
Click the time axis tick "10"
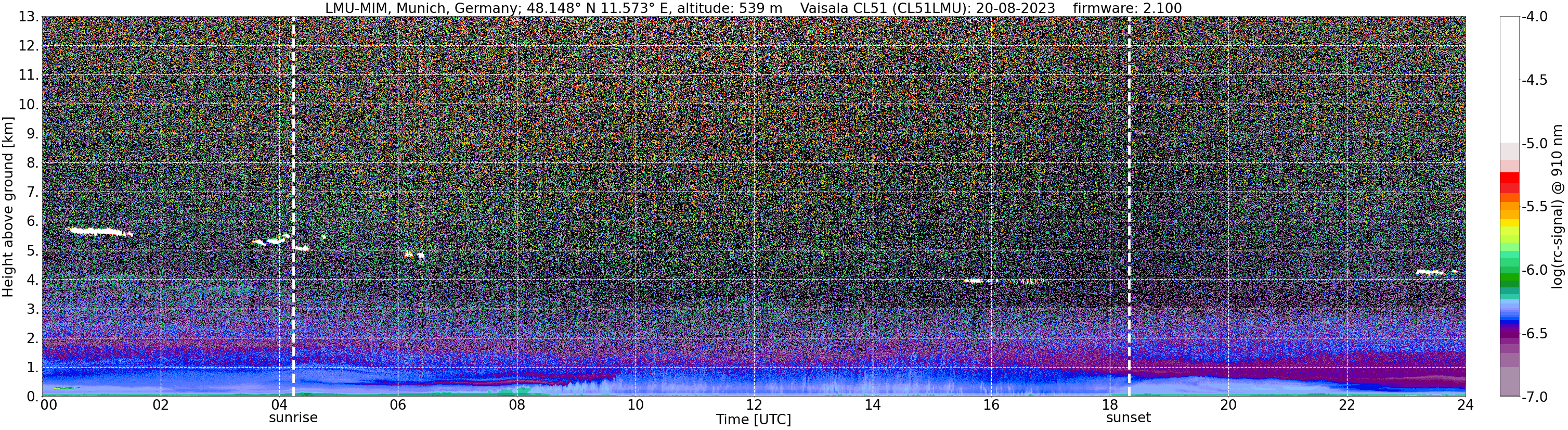636,405
